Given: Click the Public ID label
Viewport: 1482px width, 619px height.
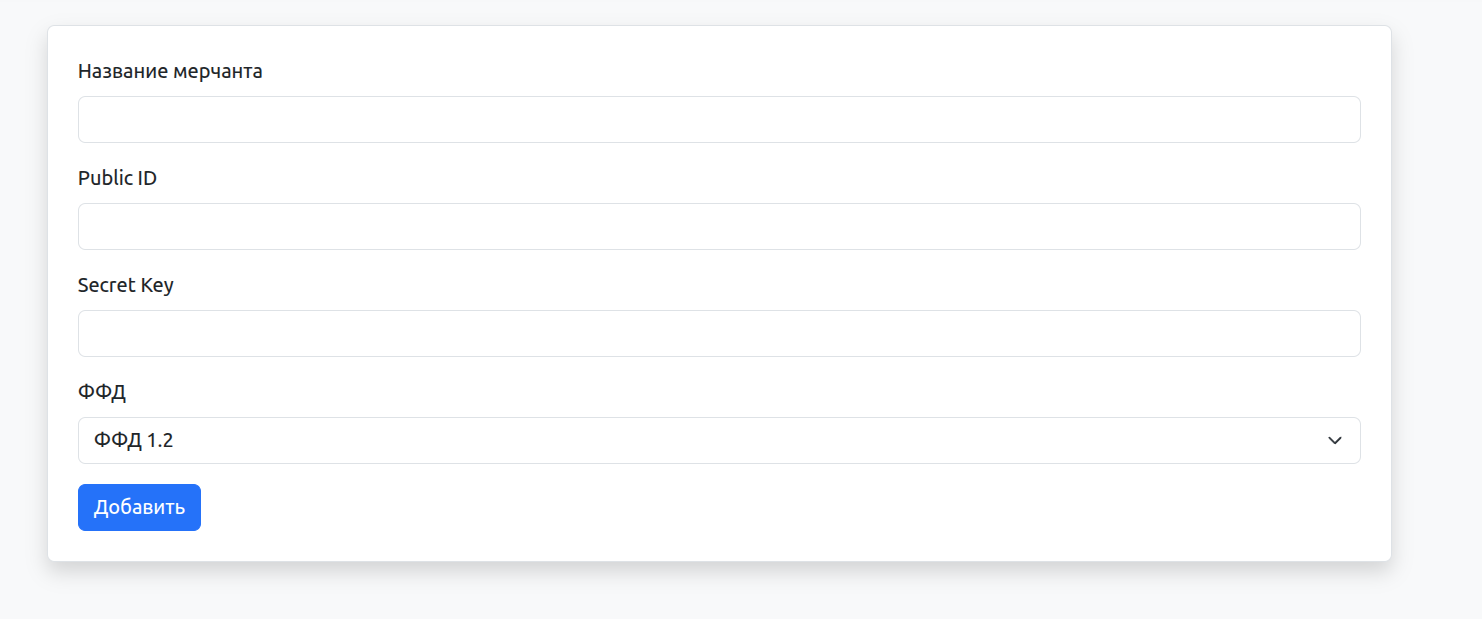Looking at the screenshot, I should click(117, 178).
